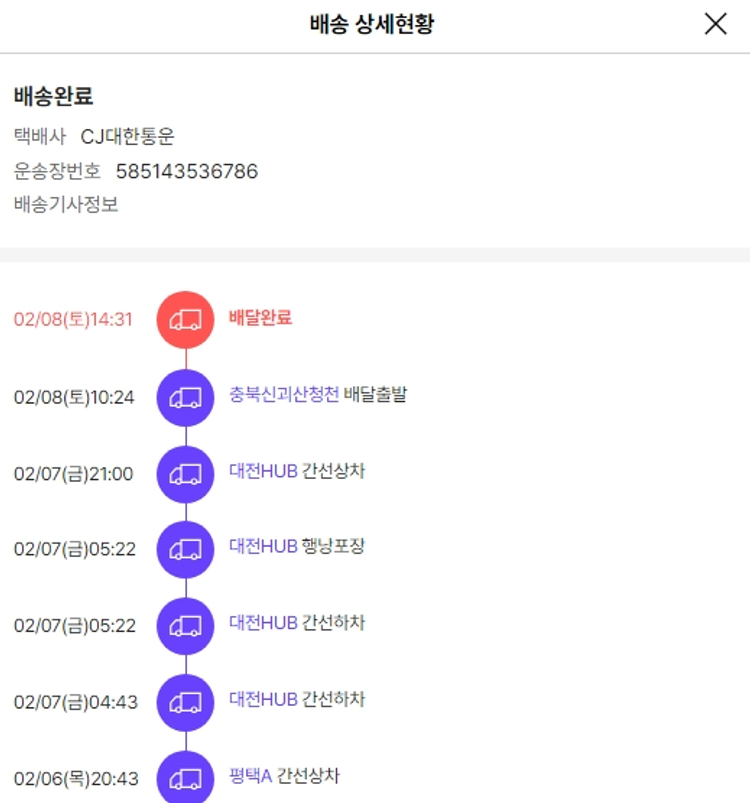This screenshot has height=803, width=750.
Task: Click truck icon at 02/07(금)05:22 간선하차
Action: tap(185, 626)
